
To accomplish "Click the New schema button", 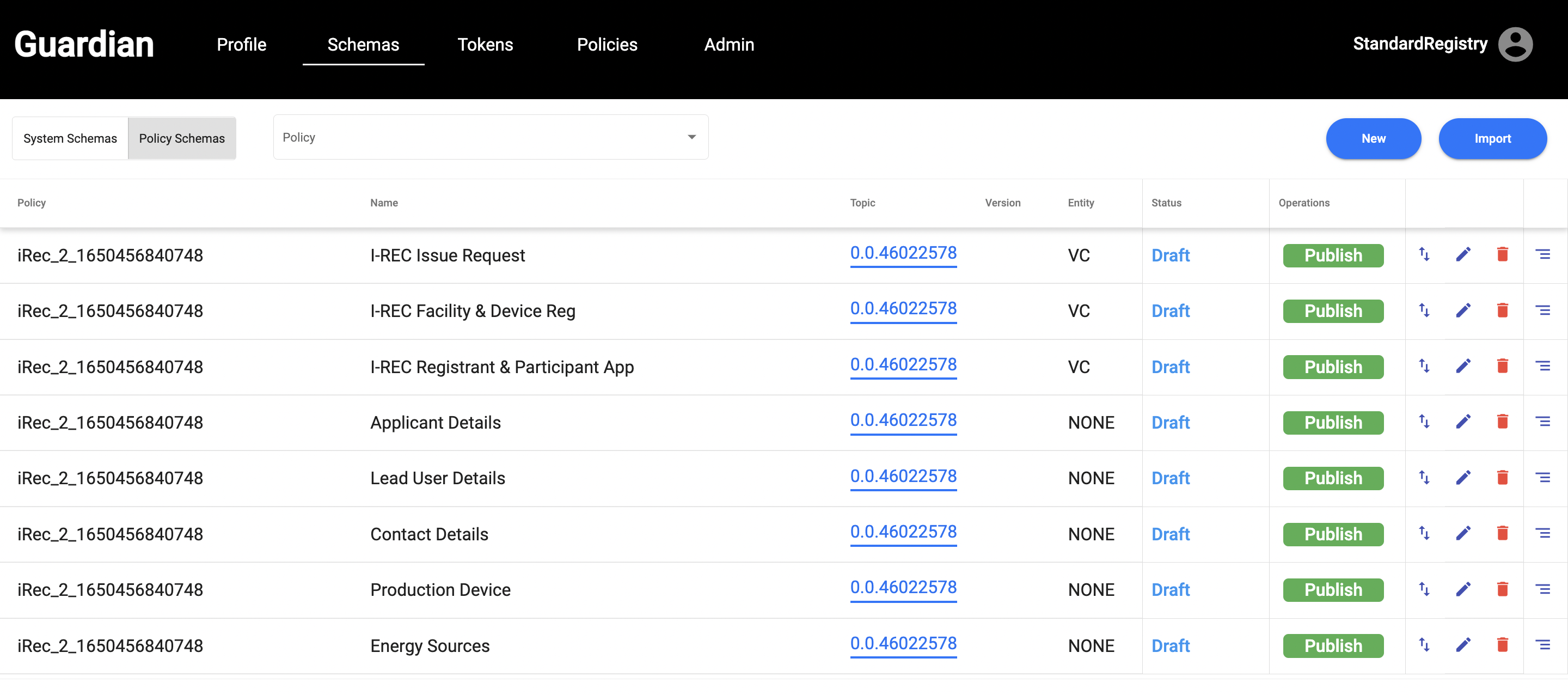I will 1373,138.
